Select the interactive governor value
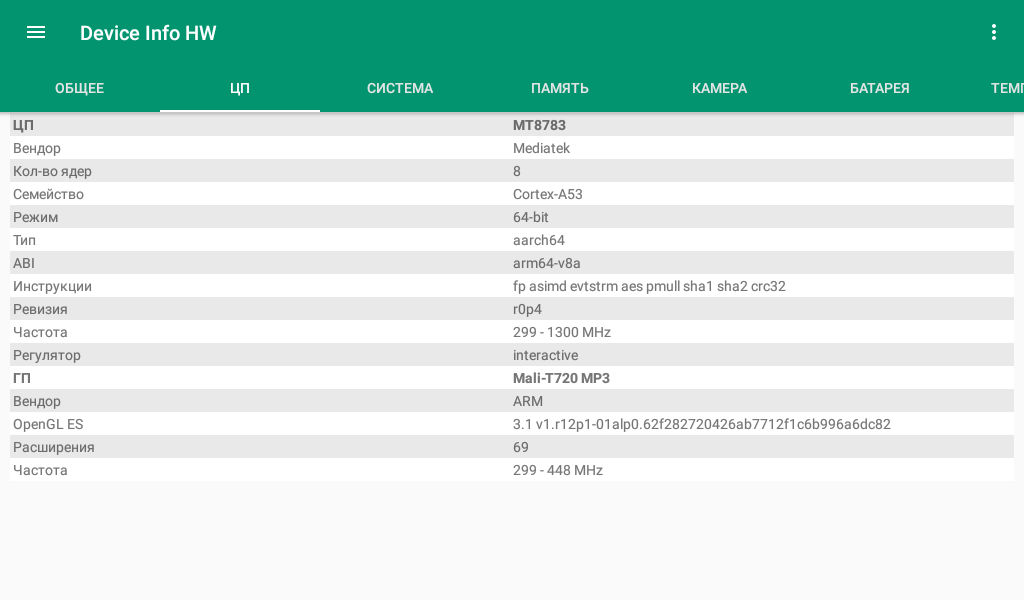The width and height of the screenshot is (1024, 600). coord(545,355)
